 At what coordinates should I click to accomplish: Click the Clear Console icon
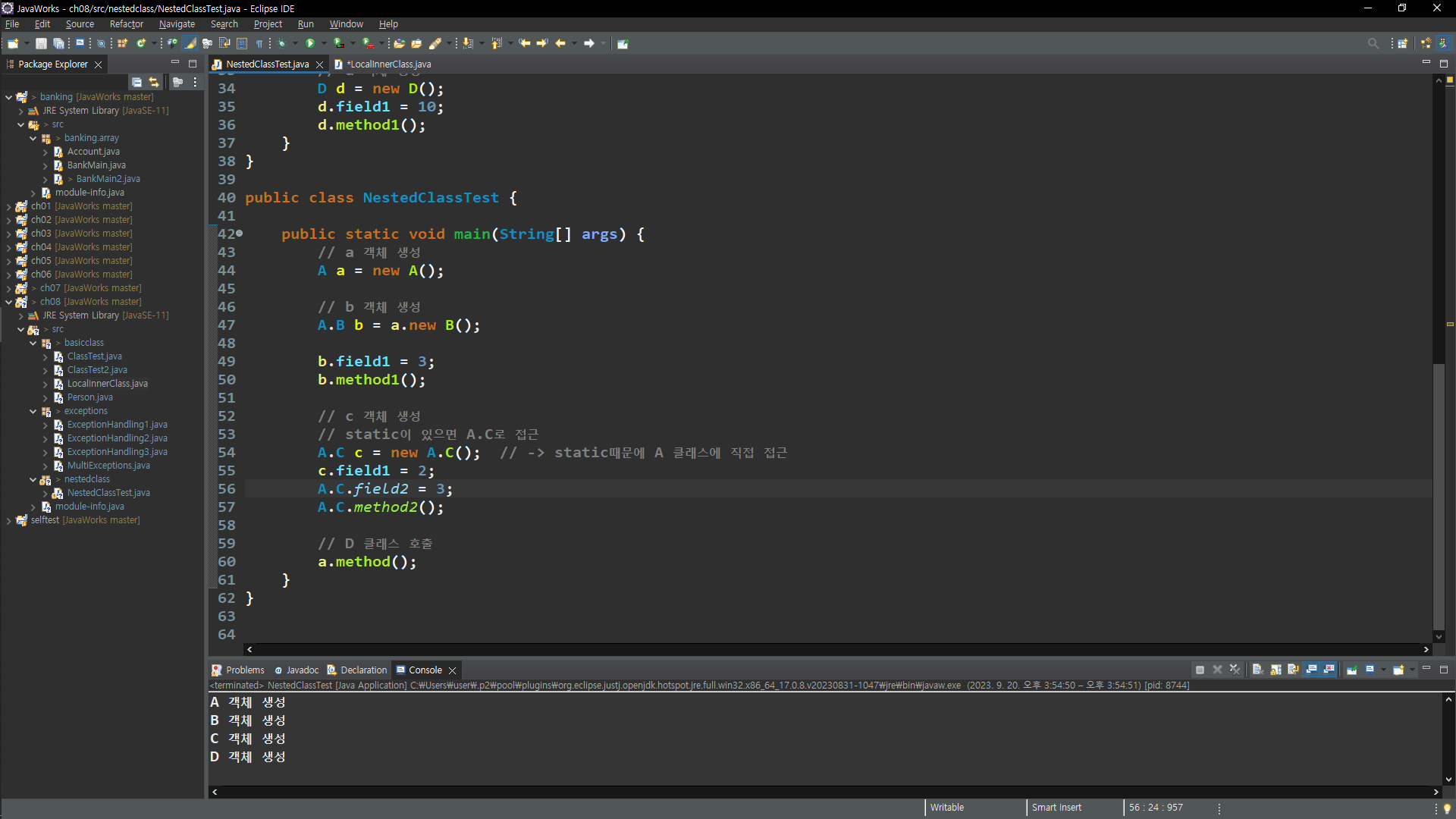pyautogui.click(x=1257, y=670)
